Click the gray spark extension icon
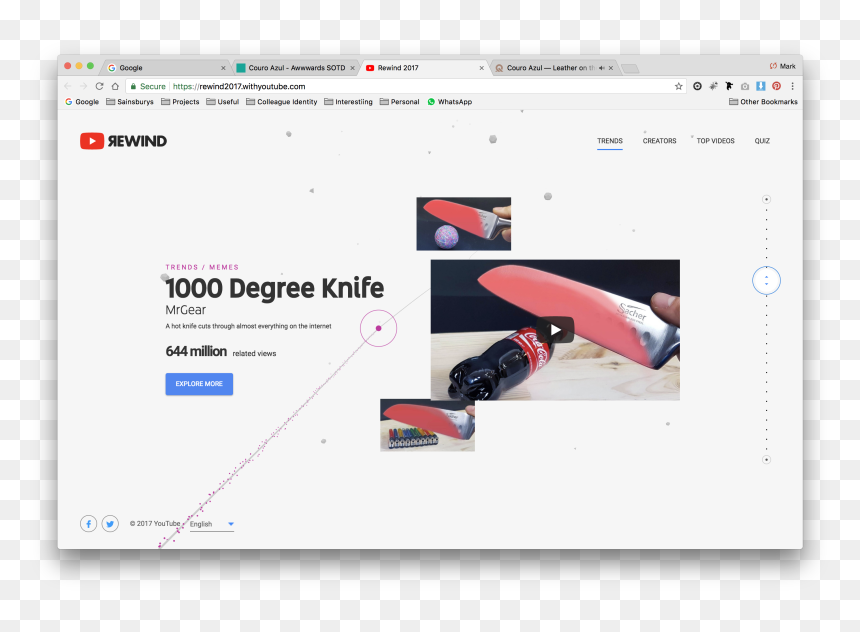The image size is (860, 632). 713,86
